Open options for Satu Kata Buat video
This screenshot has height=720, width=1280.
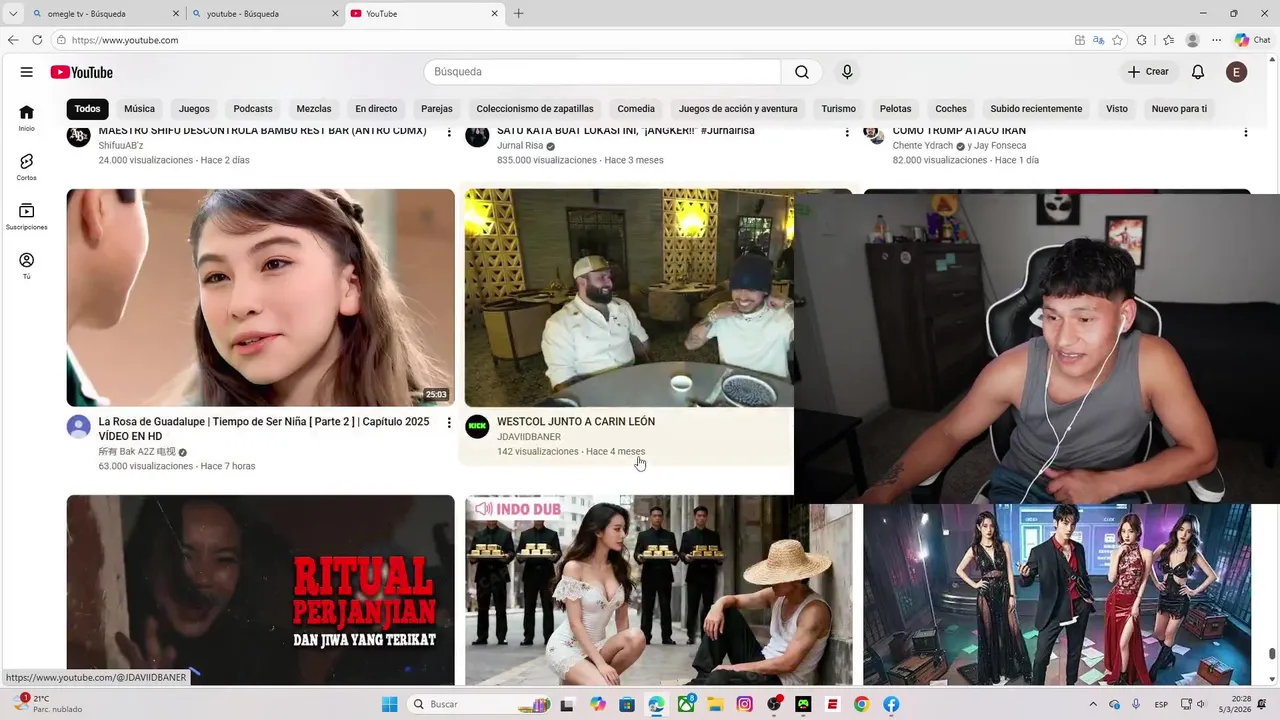pos(847,132)
